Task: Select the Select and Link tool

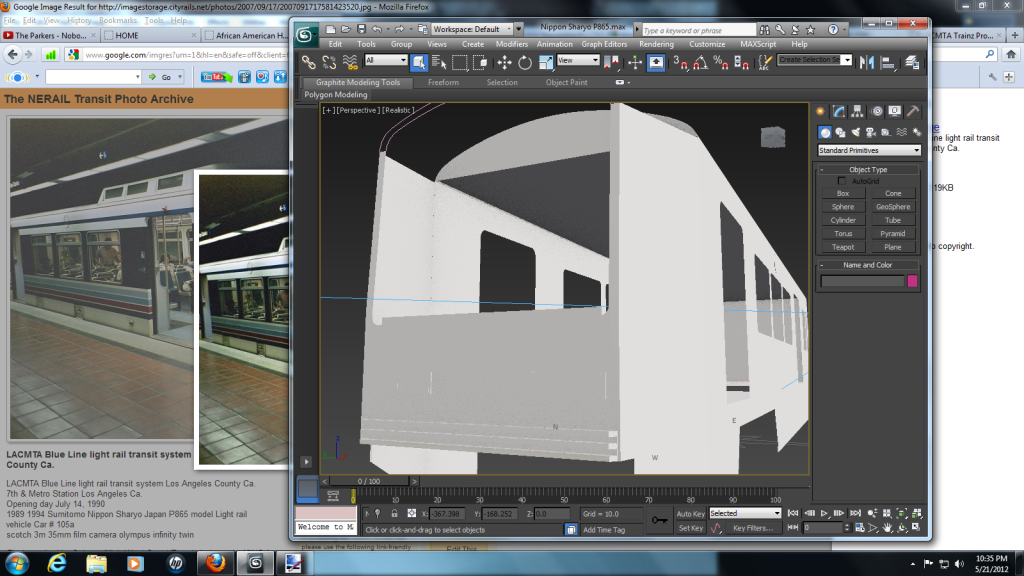Action: click(x=308, y=63)
